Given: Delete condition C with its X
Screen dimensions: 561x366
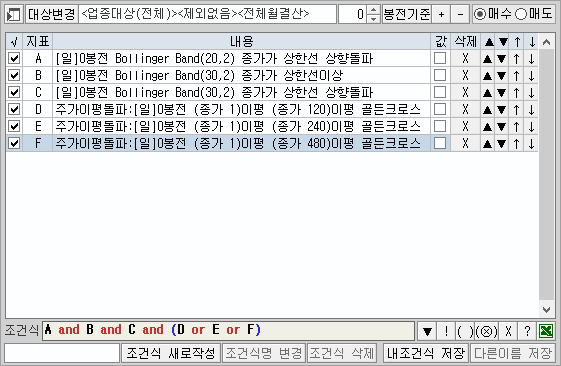Looking at the screenshot, I should tap(465, 92).
